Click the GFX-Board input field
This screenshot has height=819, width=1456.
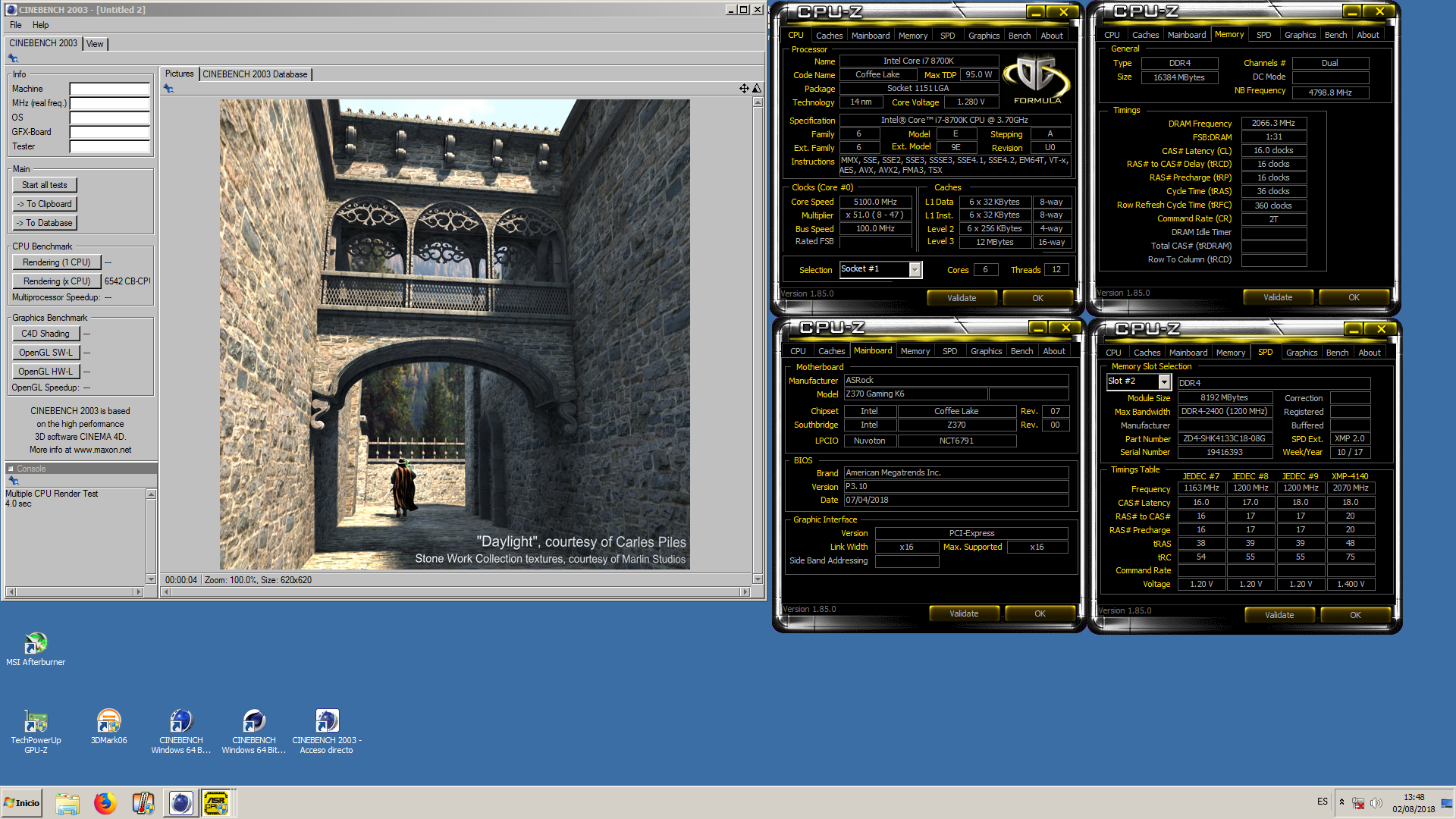(x=109, y=132)
